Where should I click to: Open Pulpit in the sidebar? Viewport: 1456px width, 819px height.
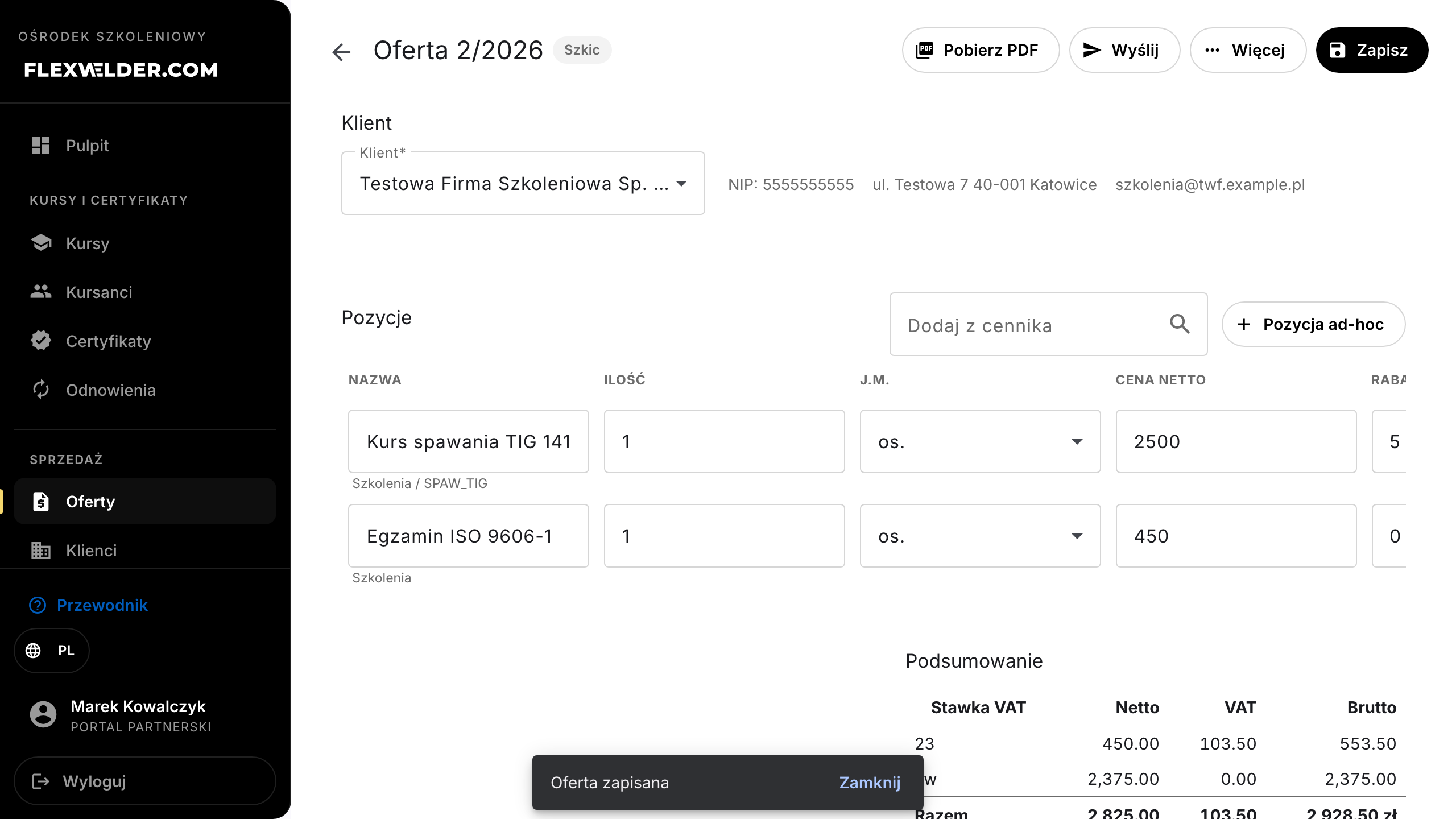[x=145, y=146]
